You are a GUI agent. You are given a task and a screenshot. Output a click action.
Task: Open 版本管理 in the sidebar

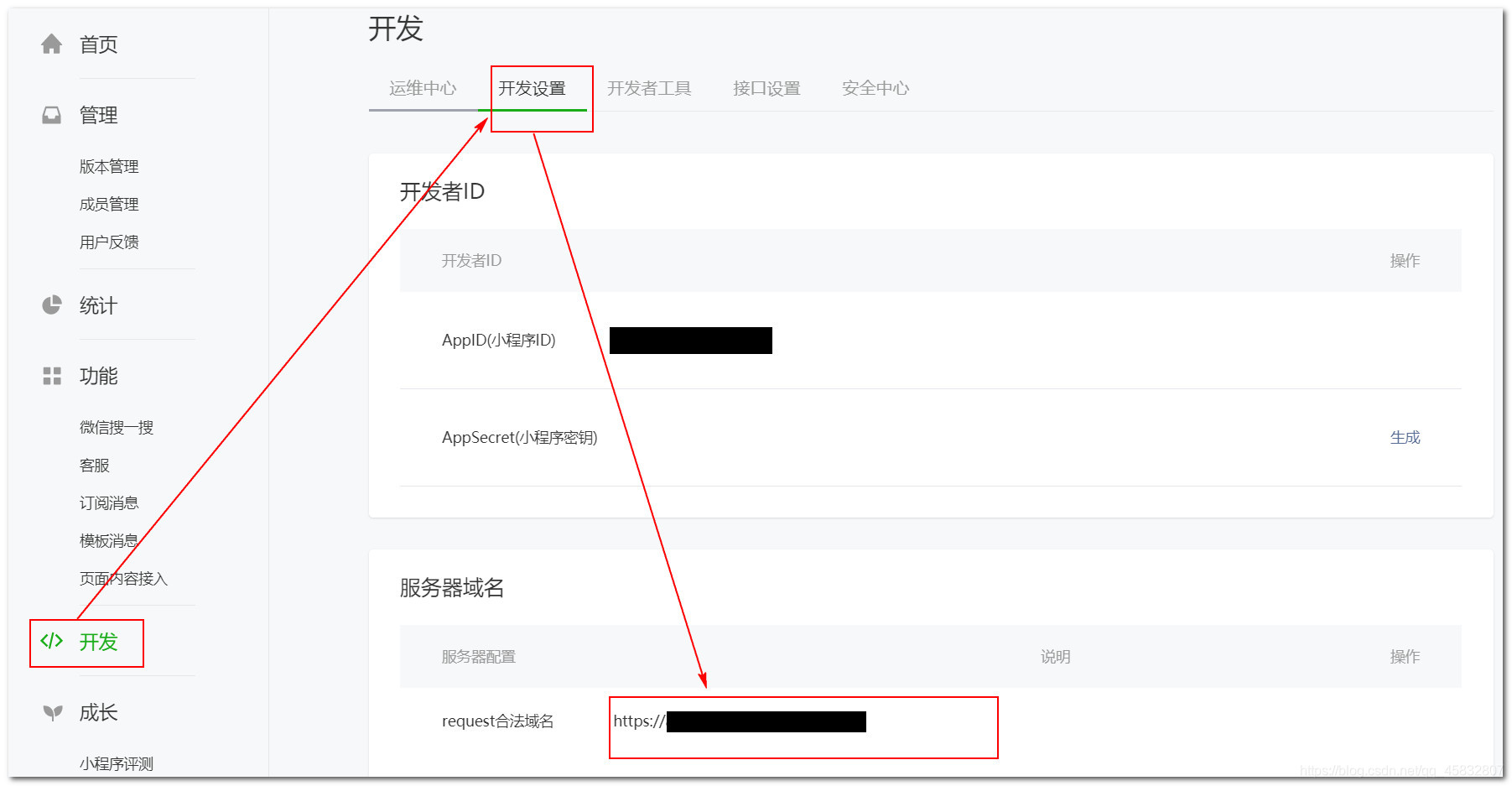coord(109,166)
